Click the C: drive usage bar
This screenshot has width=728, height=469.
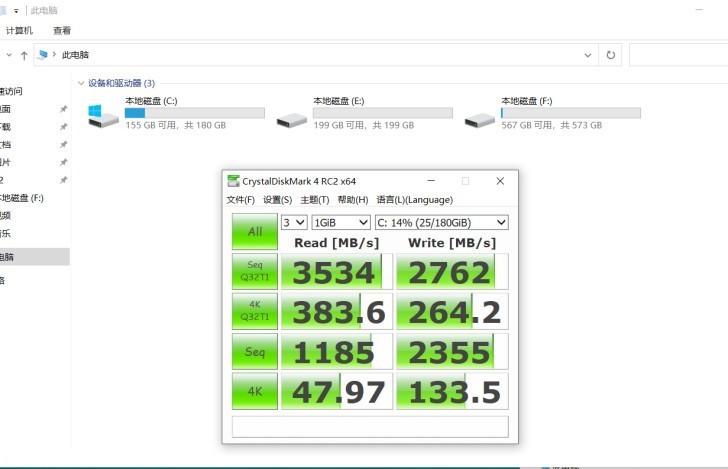click(195, 113)
